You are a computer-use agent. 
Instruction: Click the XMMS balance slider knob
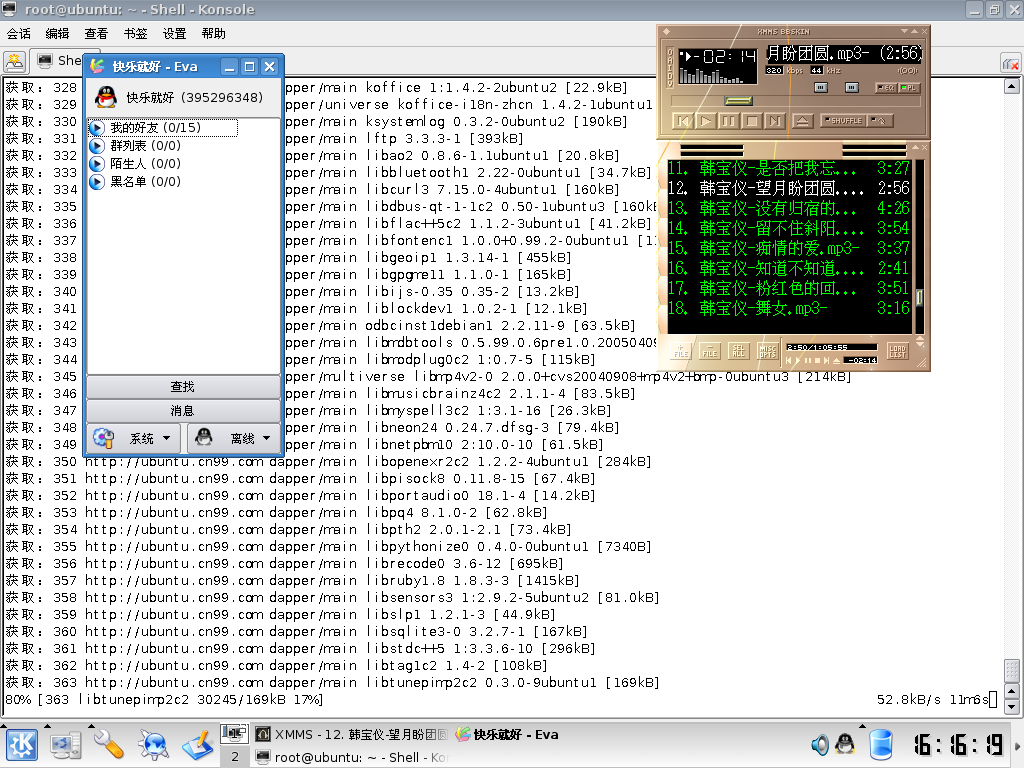[852, 87]
